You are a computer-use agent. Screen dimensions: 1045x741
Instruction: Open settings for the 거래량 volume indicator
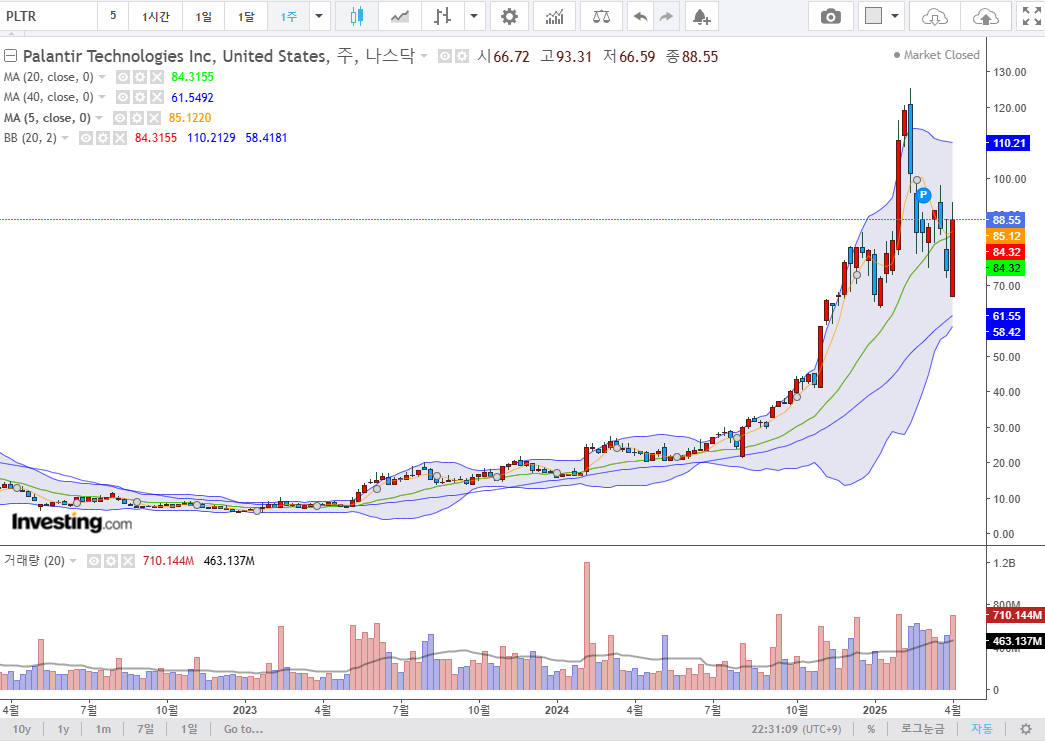tap(111, 561)
